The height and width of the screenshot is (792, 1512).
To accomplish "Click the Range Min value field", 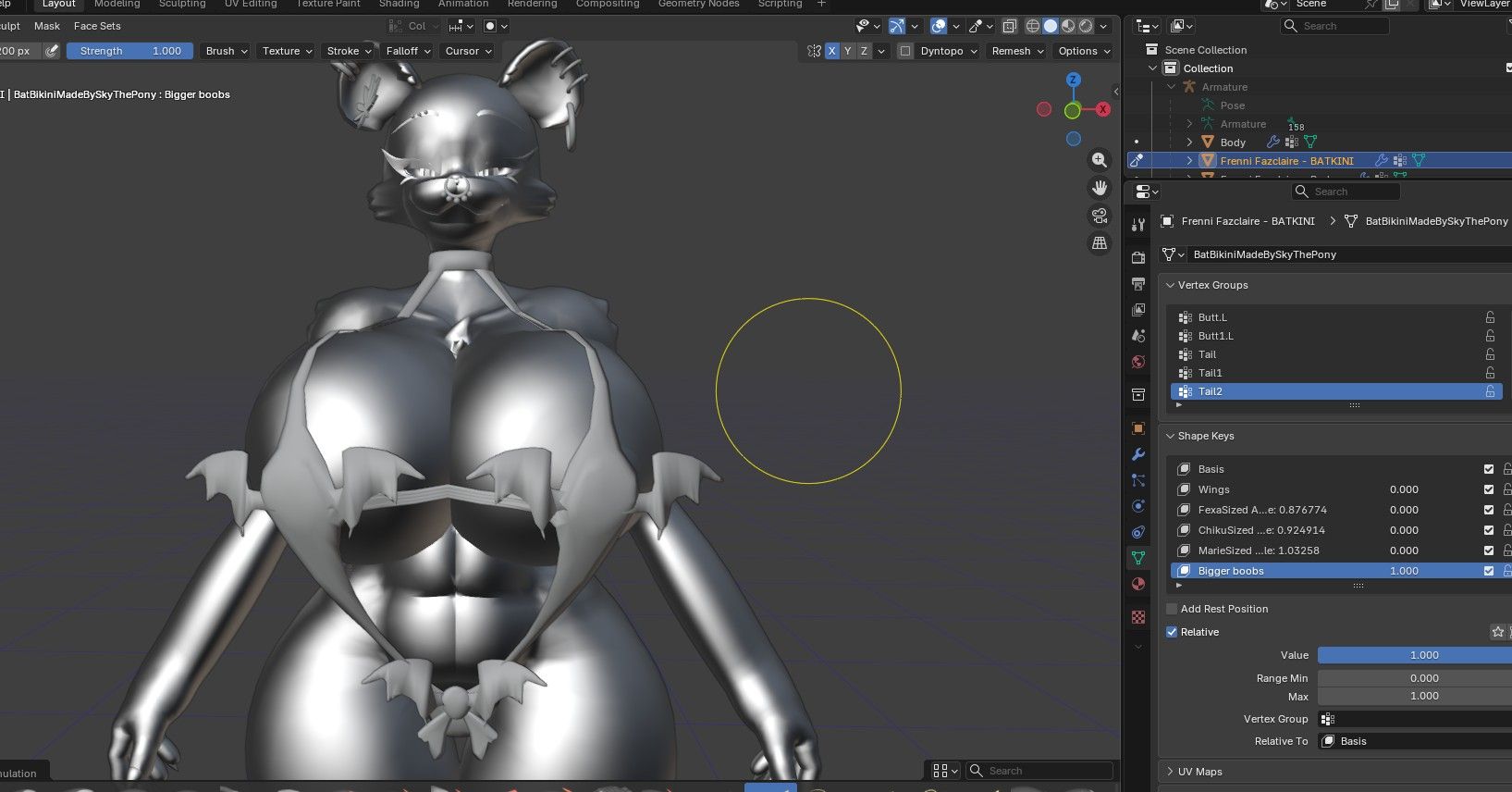I will click(x=1415, y=678).
